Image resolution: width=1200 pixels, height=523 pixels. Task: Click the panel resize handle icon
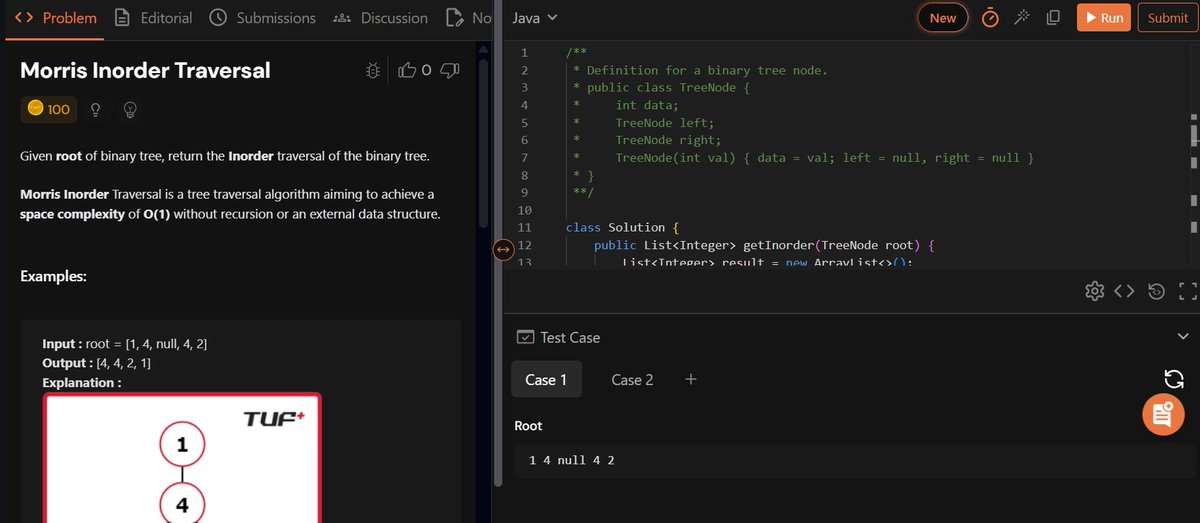(x=503, y=250)
